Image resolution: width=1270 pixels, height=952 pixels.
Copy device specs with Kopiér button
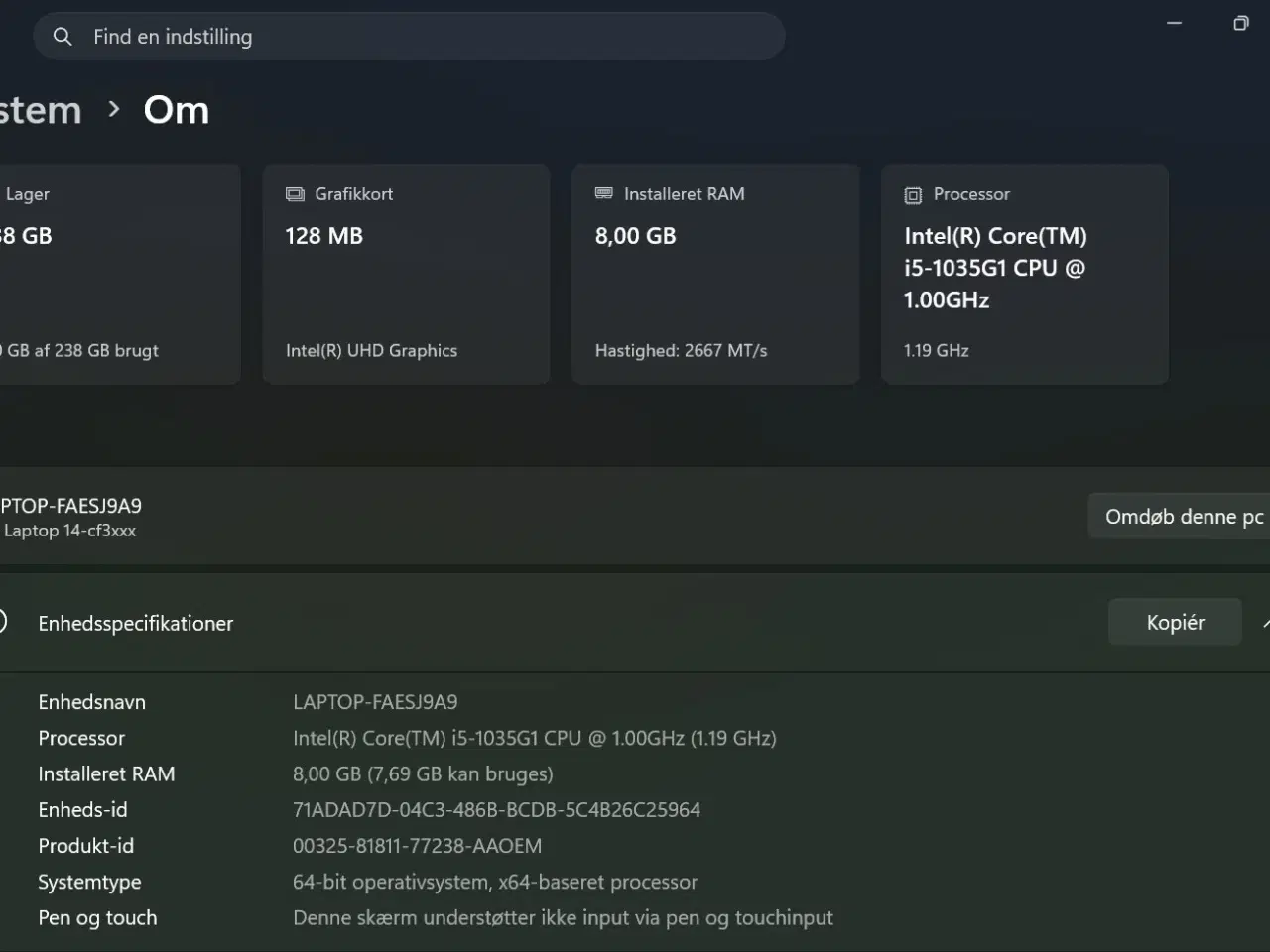tap(1175, 623)
